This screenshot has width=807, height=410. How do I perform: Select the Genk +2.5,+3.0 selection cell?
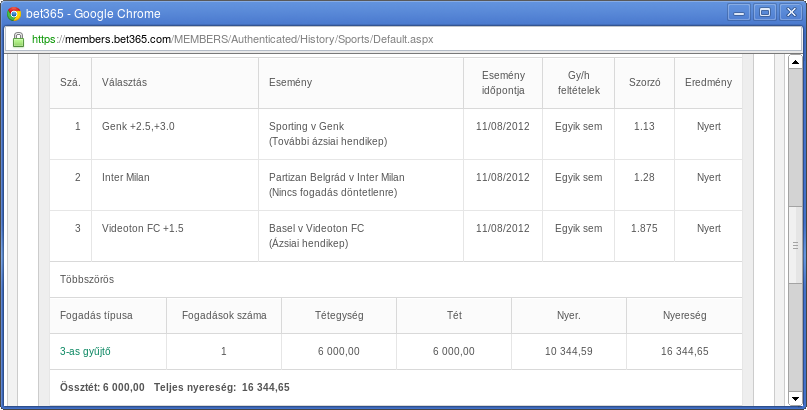tap(175, 134)
